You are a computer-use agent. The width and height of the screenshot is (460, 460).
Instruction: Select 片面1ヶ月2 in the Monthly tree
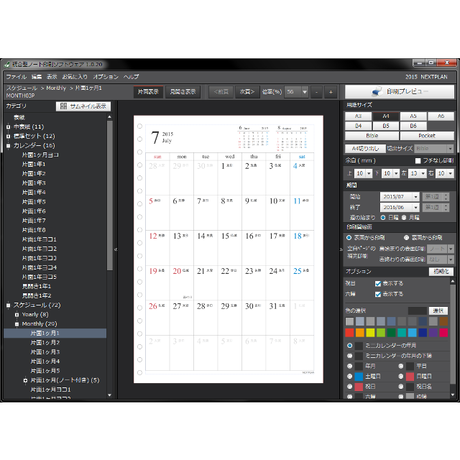(x=45, y=343)
